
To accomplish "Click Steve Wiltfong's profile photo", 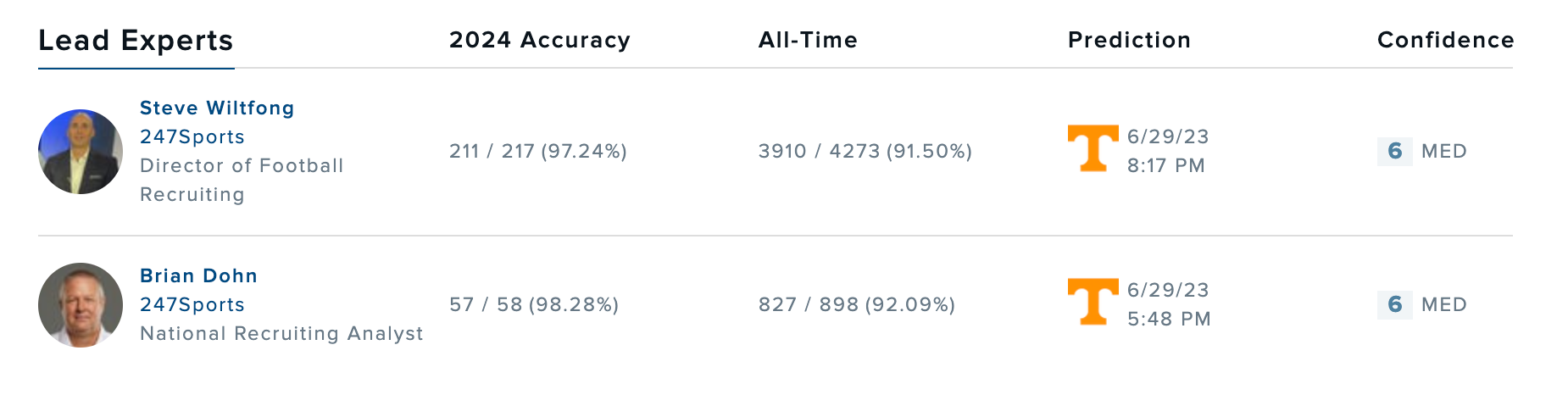I will 81,152.
